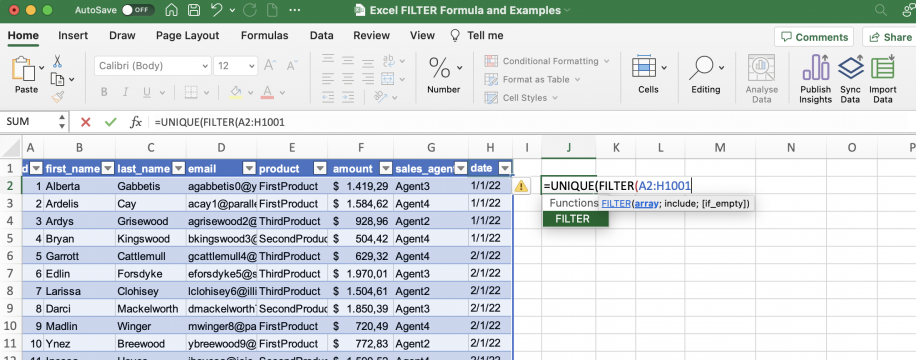Image resolution: width=916 pixels, height=360 pixels.
Task: Click the Borders icon
Action: pyautogui.click(x=191, y=92)
